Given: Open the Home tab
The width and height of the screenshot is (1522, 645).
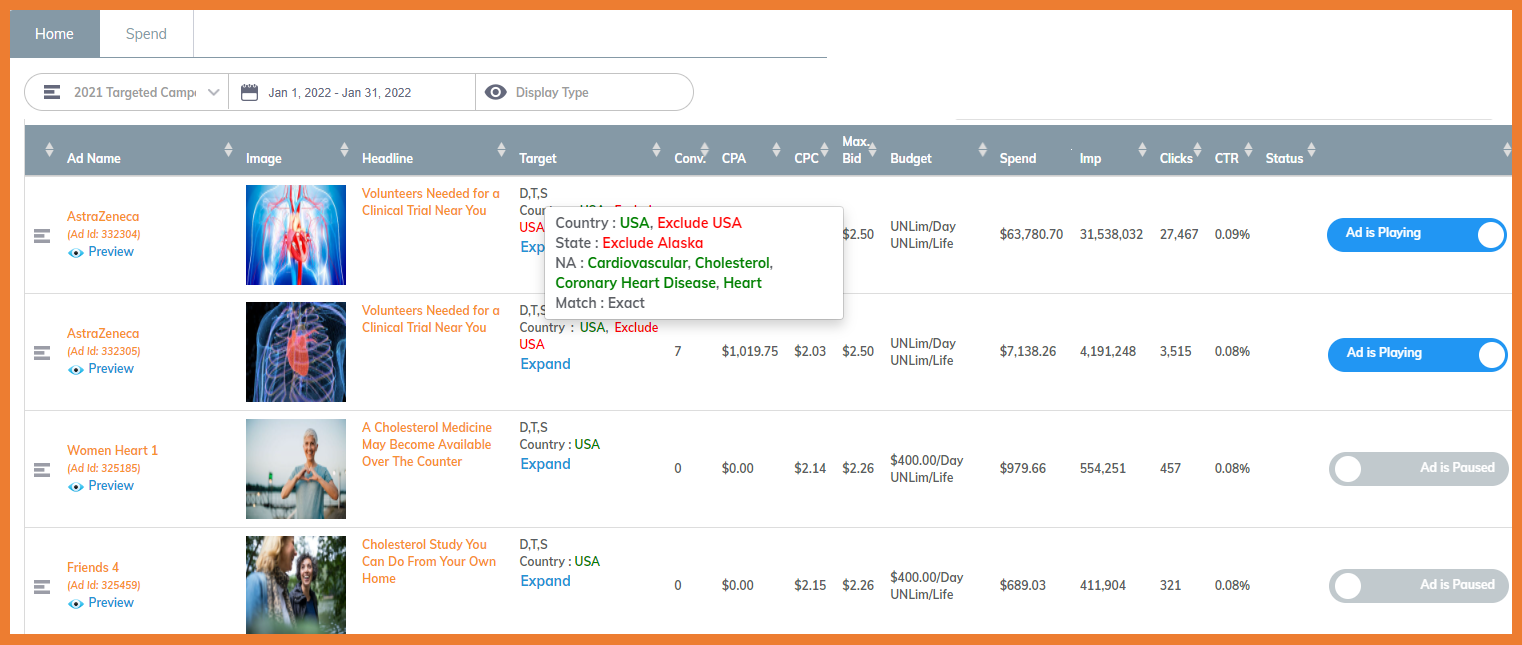Looking at the screenshot, I should click(55, 34).
